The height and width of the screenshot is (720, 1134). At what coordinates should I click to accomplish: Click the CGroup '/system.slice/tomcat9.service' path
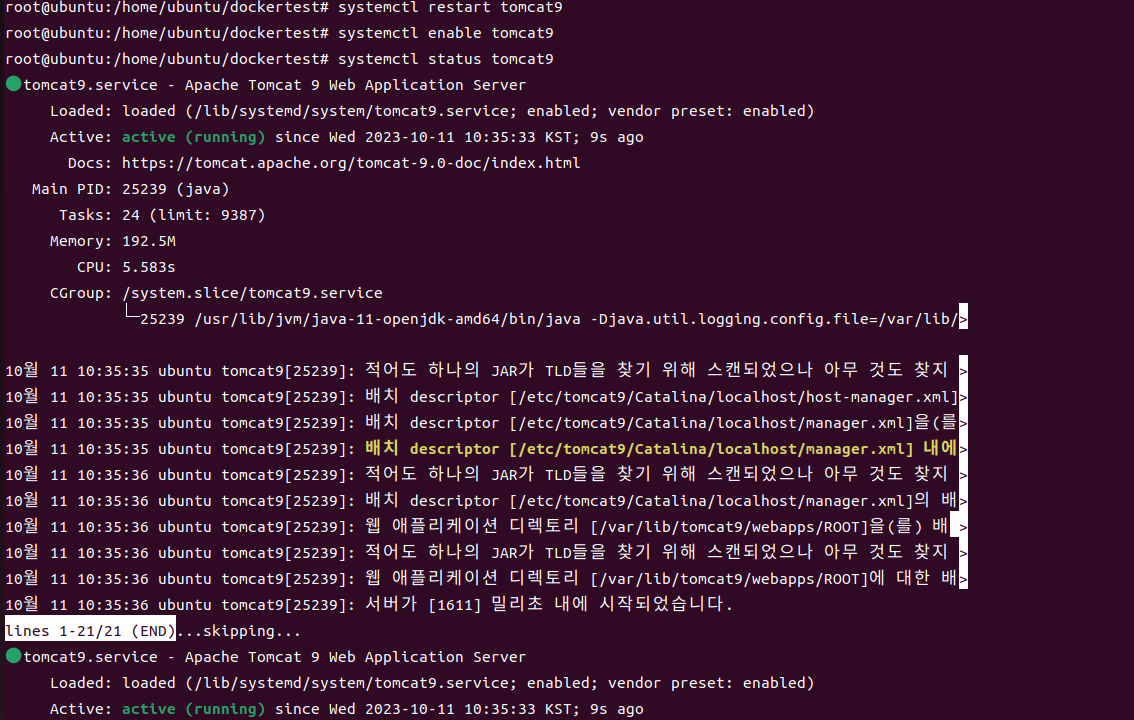[x=252, y=293]
